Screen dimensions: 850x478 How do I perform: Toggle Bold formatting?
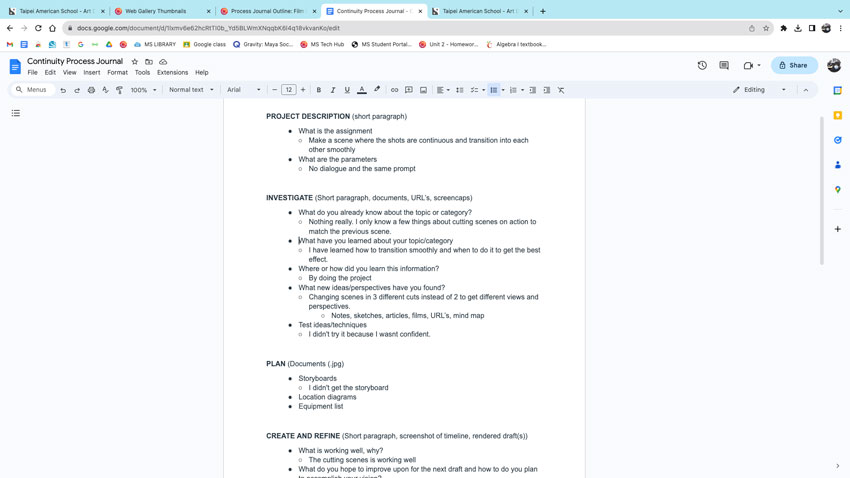tap(319, 90)
